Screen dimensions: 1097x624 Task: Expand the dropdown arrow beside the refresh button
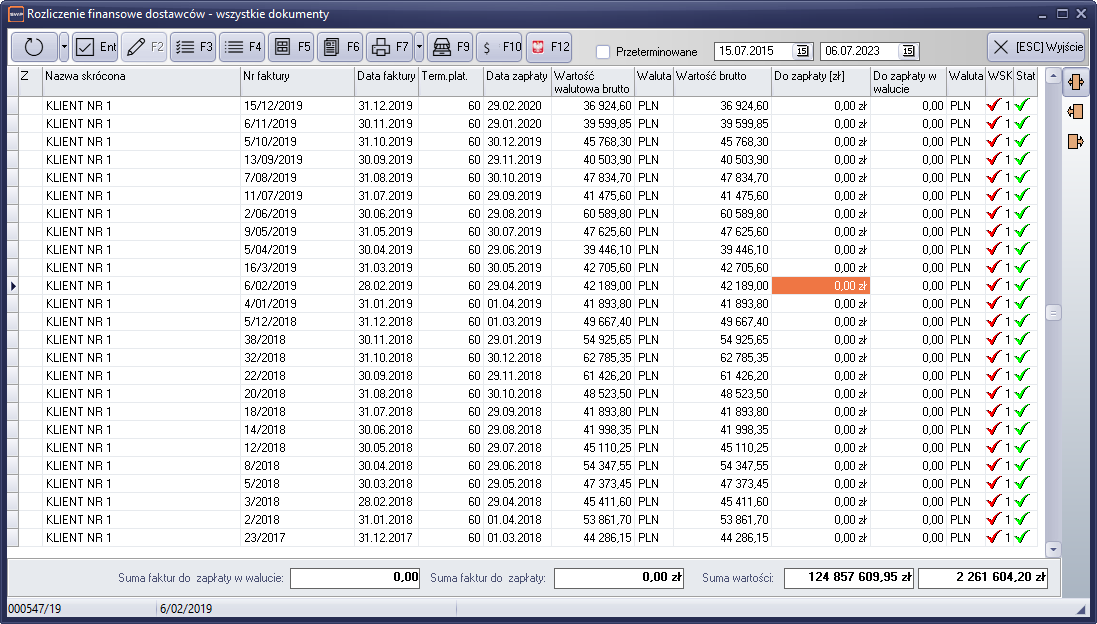(x=64, y=47)
